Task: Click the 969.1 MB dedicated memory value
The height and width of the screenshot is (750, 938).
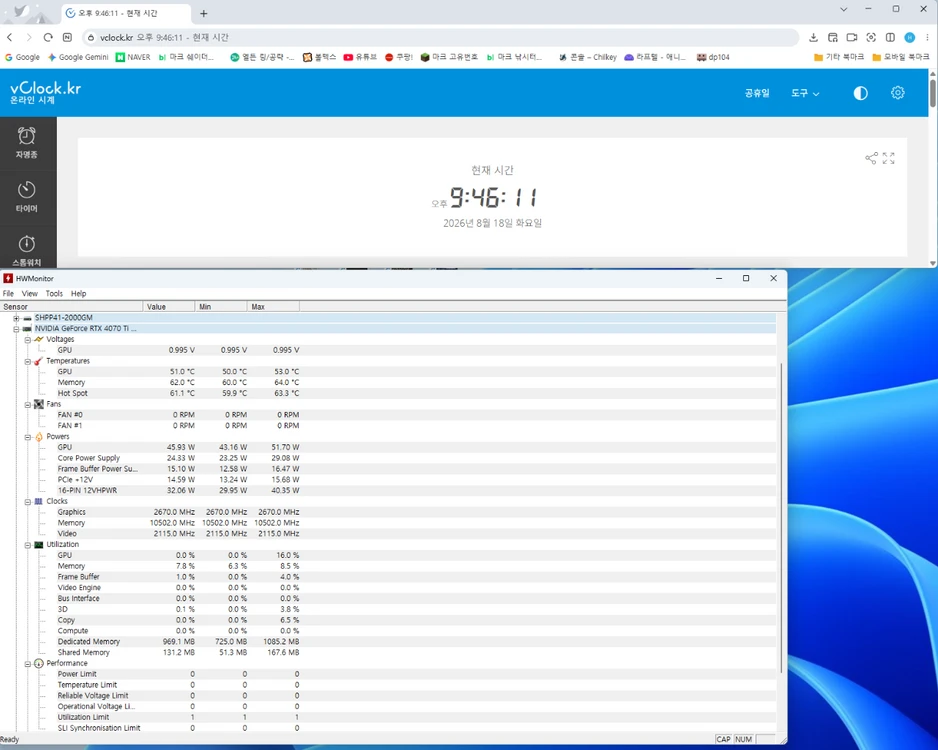Action: tap(178, 642)
